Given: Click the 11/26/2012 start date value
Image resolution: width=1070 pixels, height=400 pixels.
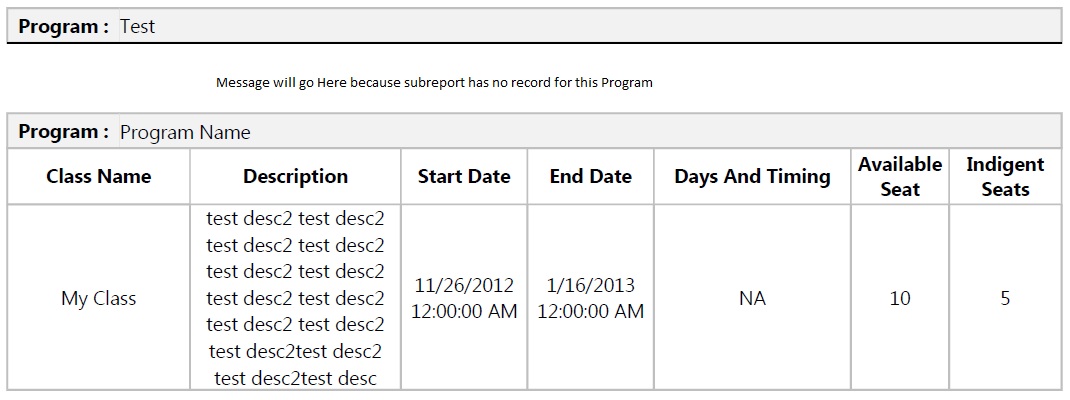Looking at the screenshot, I should pyautogui.click(x=464, y=286).
